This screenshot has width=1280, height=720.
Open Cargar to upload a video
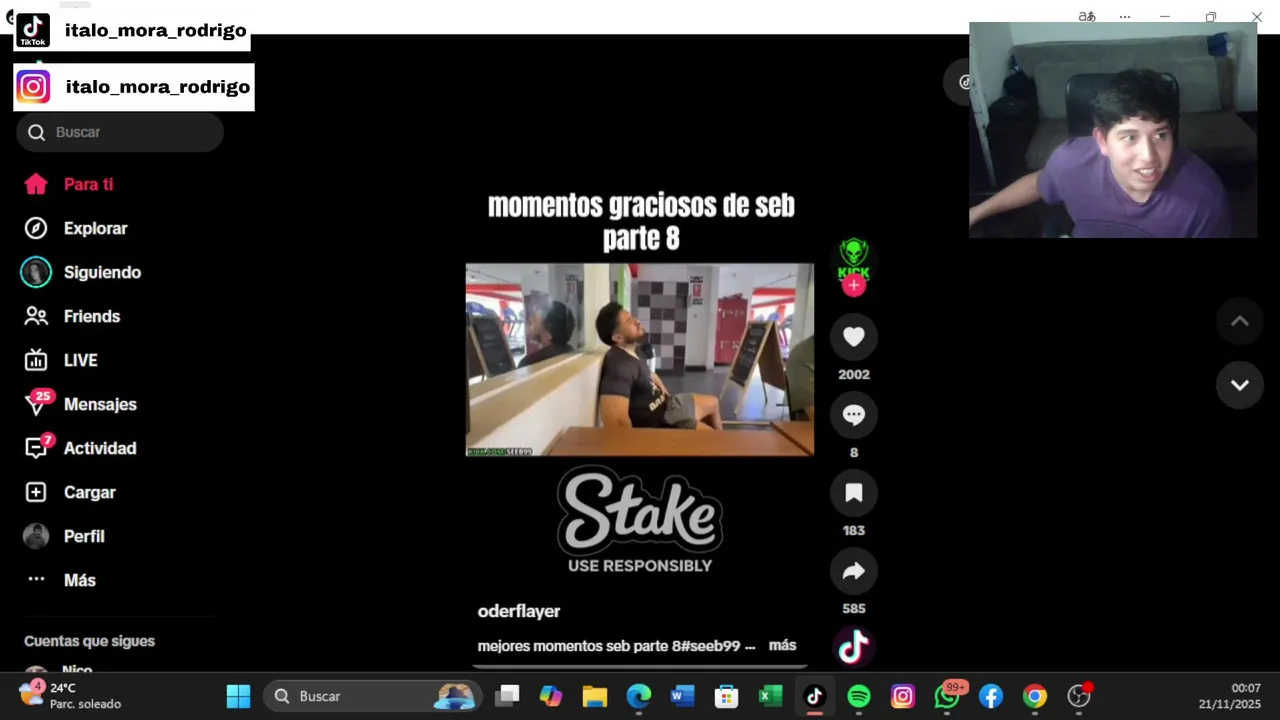tap(70, 492)
